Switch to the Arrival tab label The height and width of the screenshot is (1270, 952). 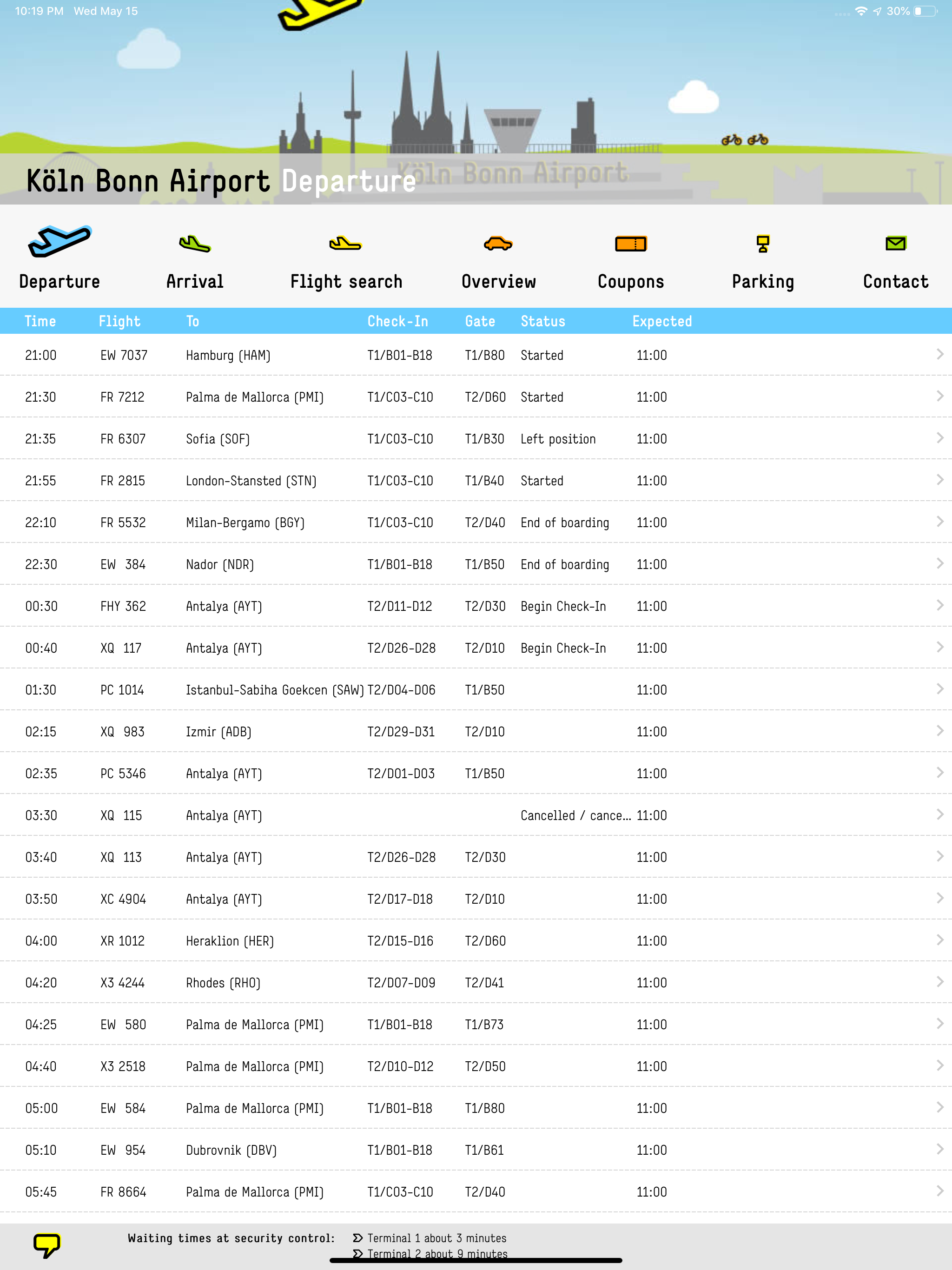[x=195, y=281]
